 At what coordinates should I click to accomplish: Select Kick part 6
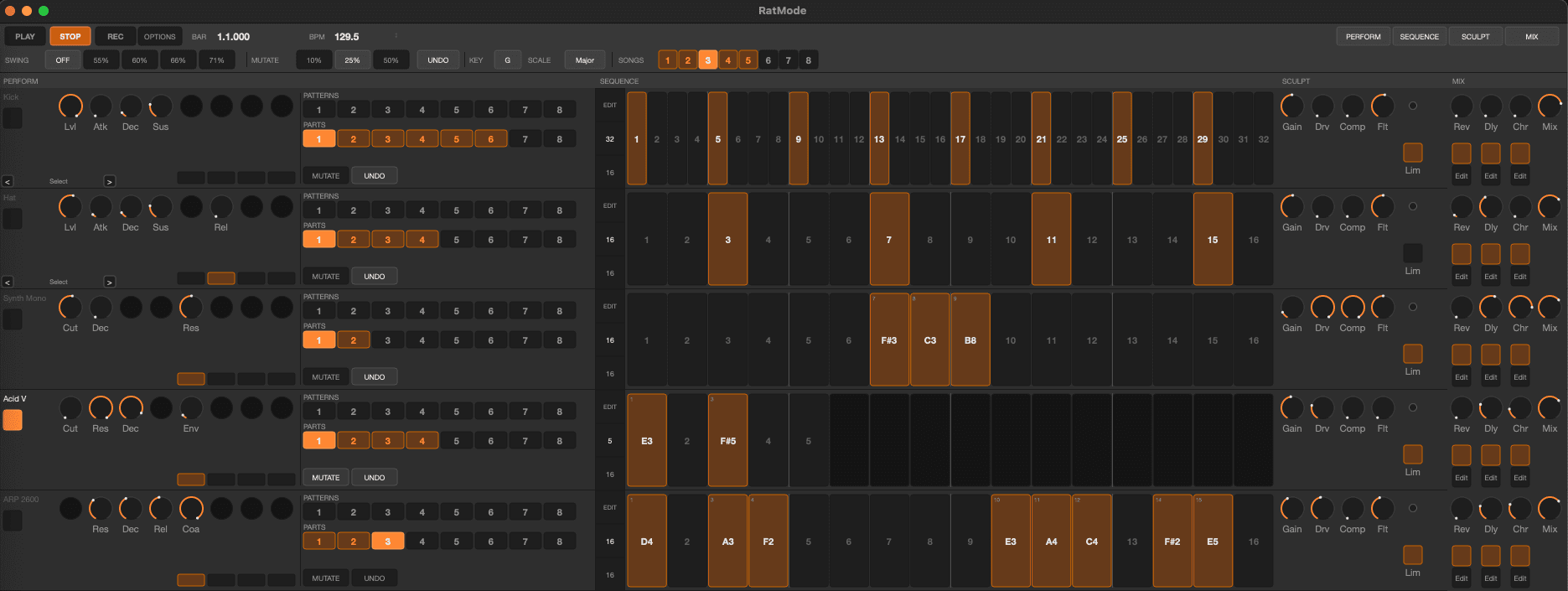(x=491, y=139)
